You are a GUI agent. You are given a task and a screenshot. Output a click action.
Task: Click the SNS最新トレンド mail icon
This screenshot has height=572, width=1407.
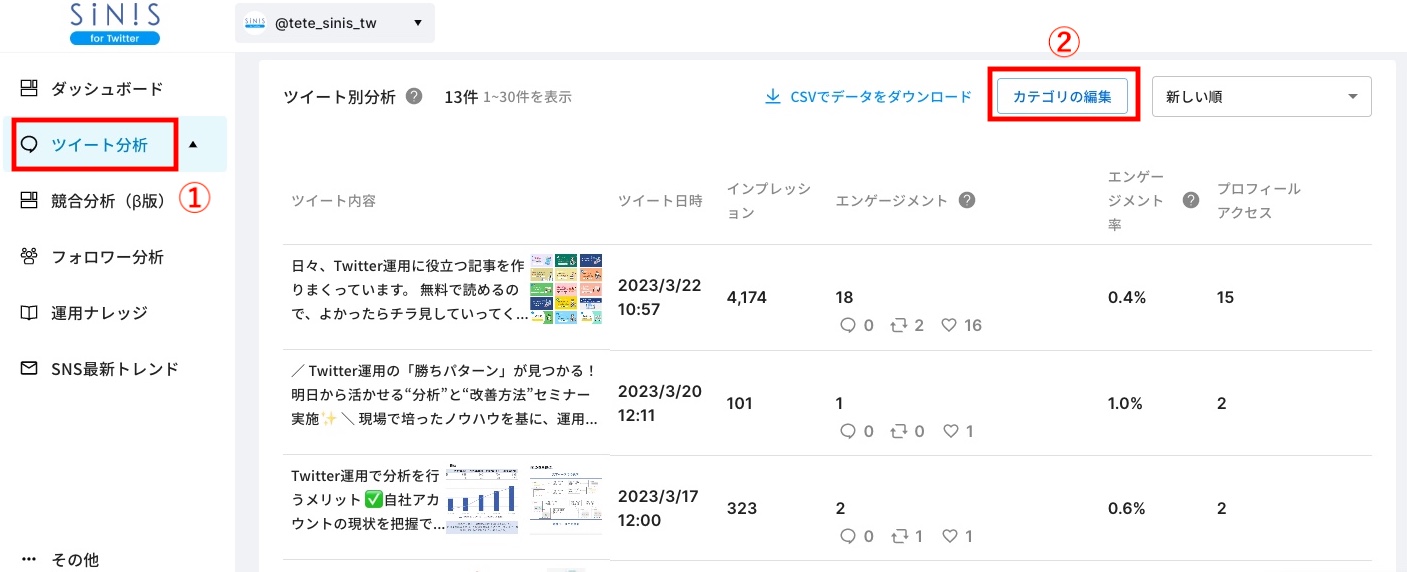click(x=29, y=369)
